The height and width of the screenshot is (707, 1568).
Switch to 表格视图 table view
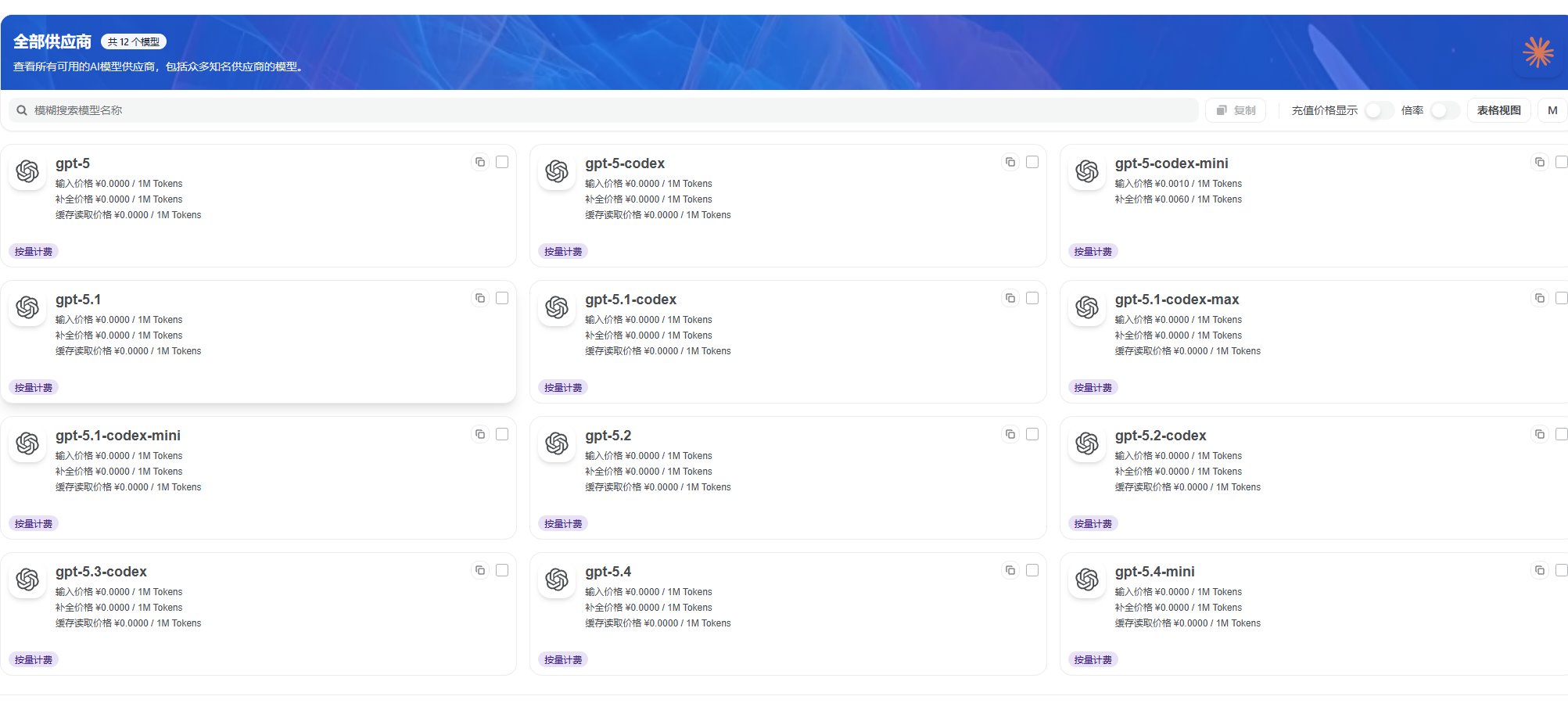click(x=1498, y=110)
